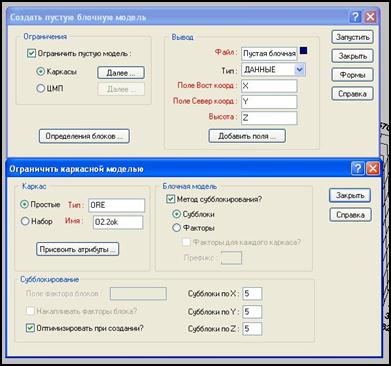Click Справка button in upper dialog

point(352,94)
